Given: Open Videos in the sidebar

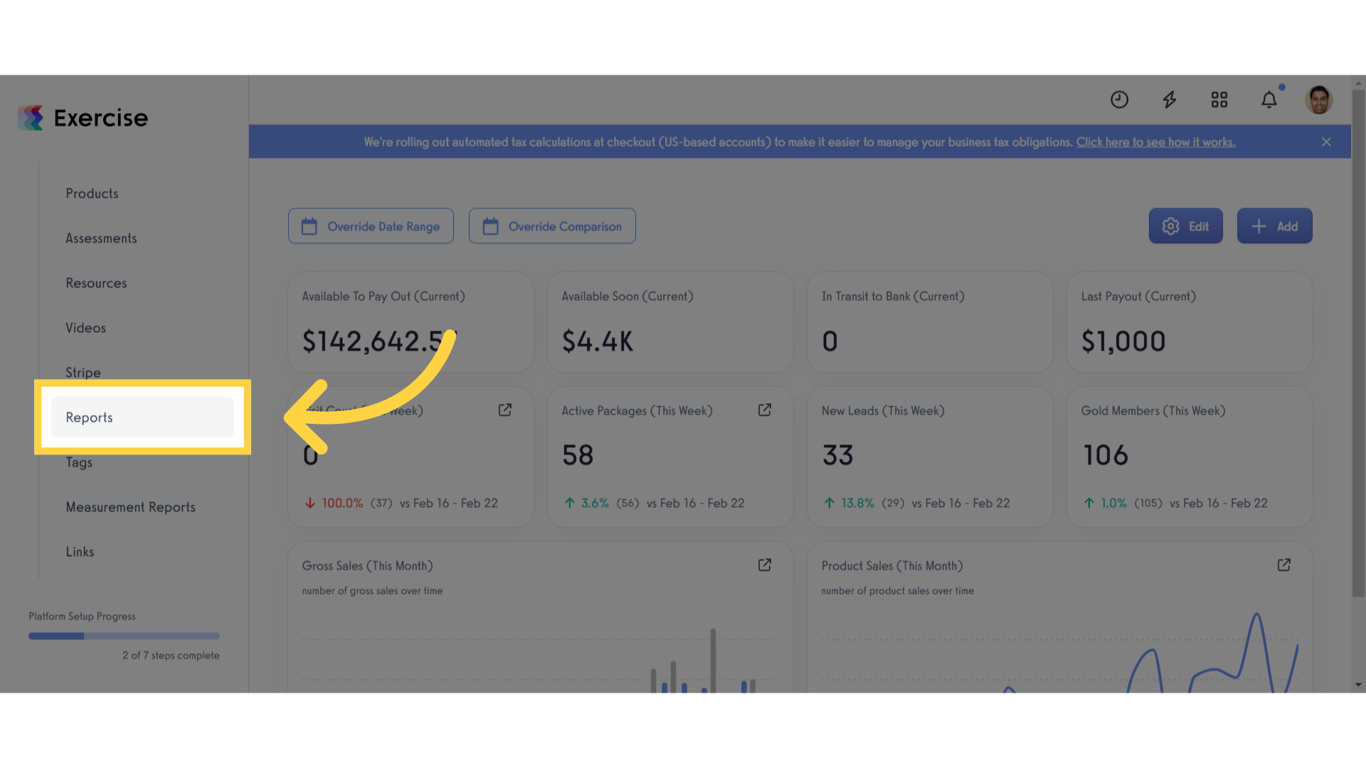Looking at the screenshot, I should 86,328.
